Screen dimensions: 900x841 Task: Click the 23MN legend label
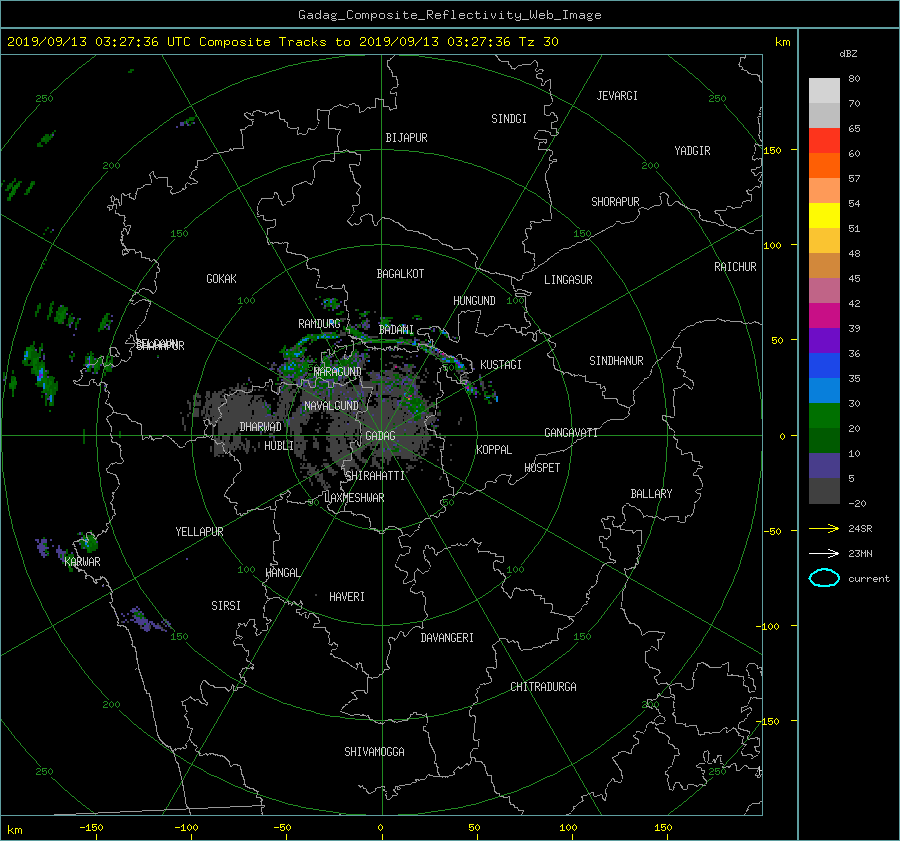pos(860,553)
